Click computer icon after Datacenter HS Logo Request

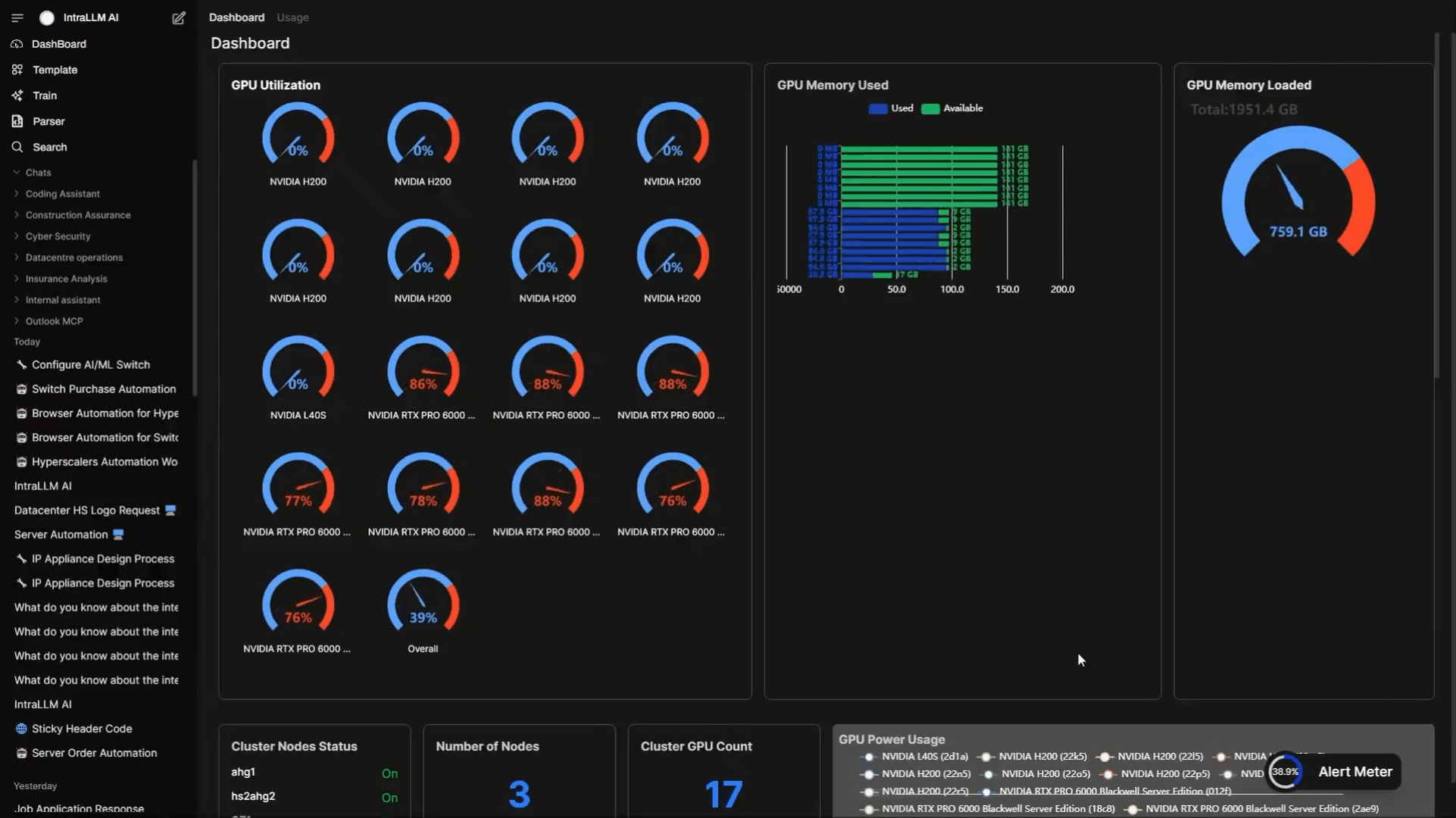[170, 510]
